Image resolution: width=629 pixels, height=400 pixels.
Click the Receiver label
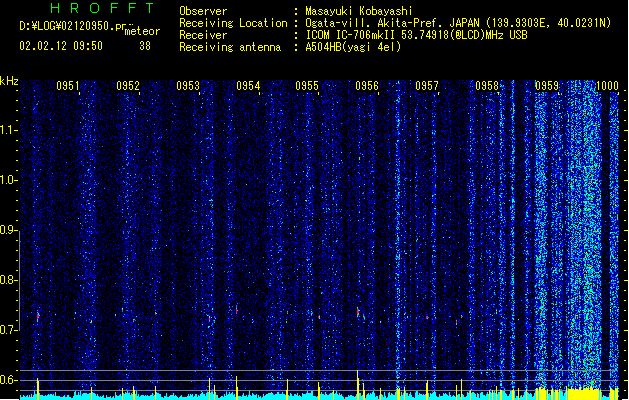[203, 35]
